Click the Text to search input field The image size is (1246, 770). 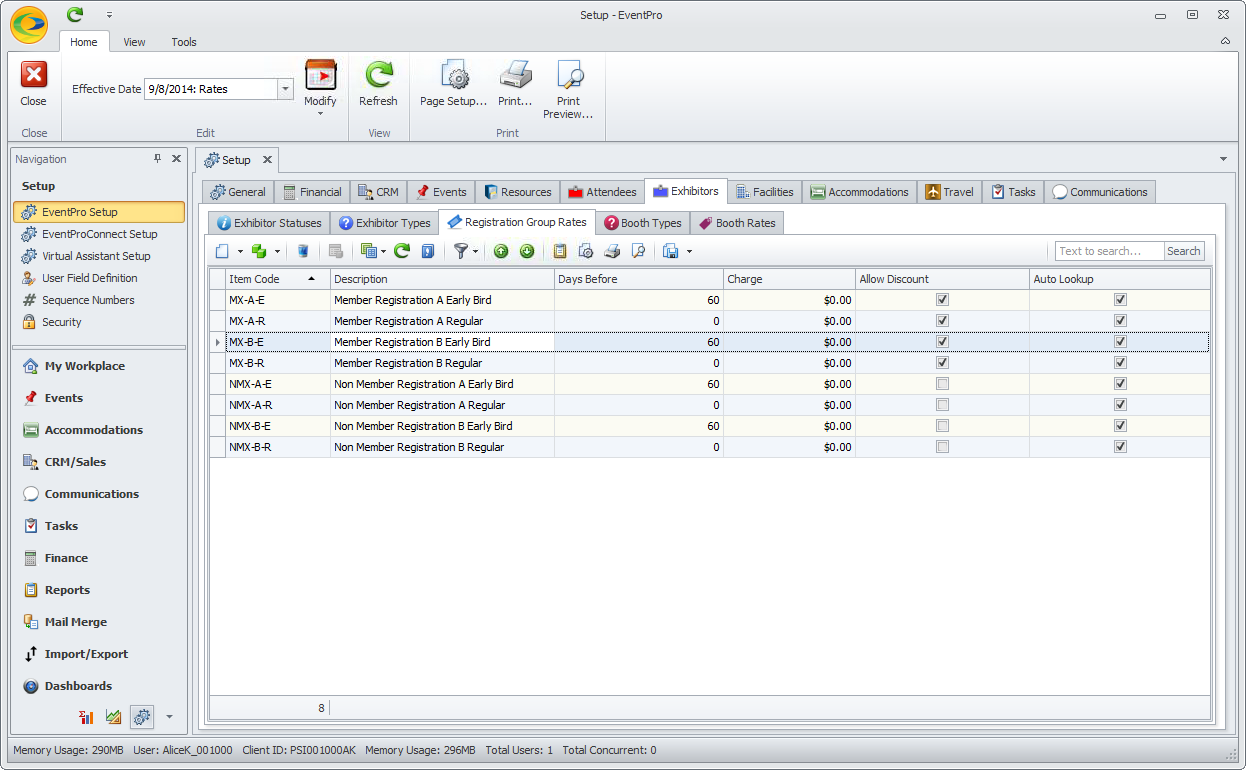(x=1109, y=251)
